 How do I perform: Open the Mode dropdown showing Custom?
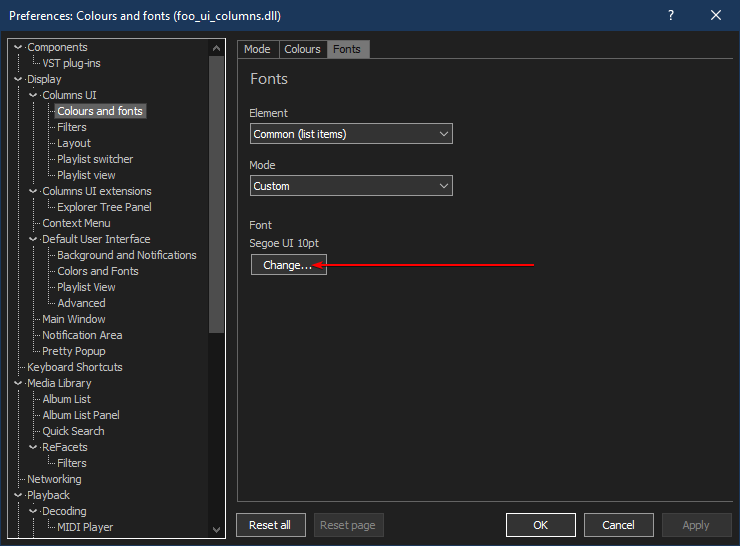point(351,186)
